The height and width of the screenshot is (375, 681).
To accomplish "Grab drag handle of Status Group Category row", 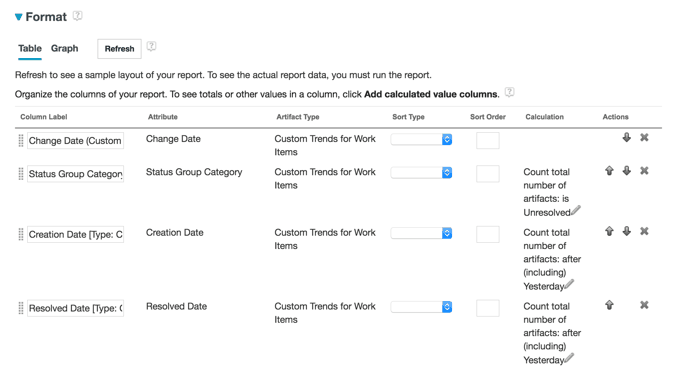I will [x=21, y=174].
